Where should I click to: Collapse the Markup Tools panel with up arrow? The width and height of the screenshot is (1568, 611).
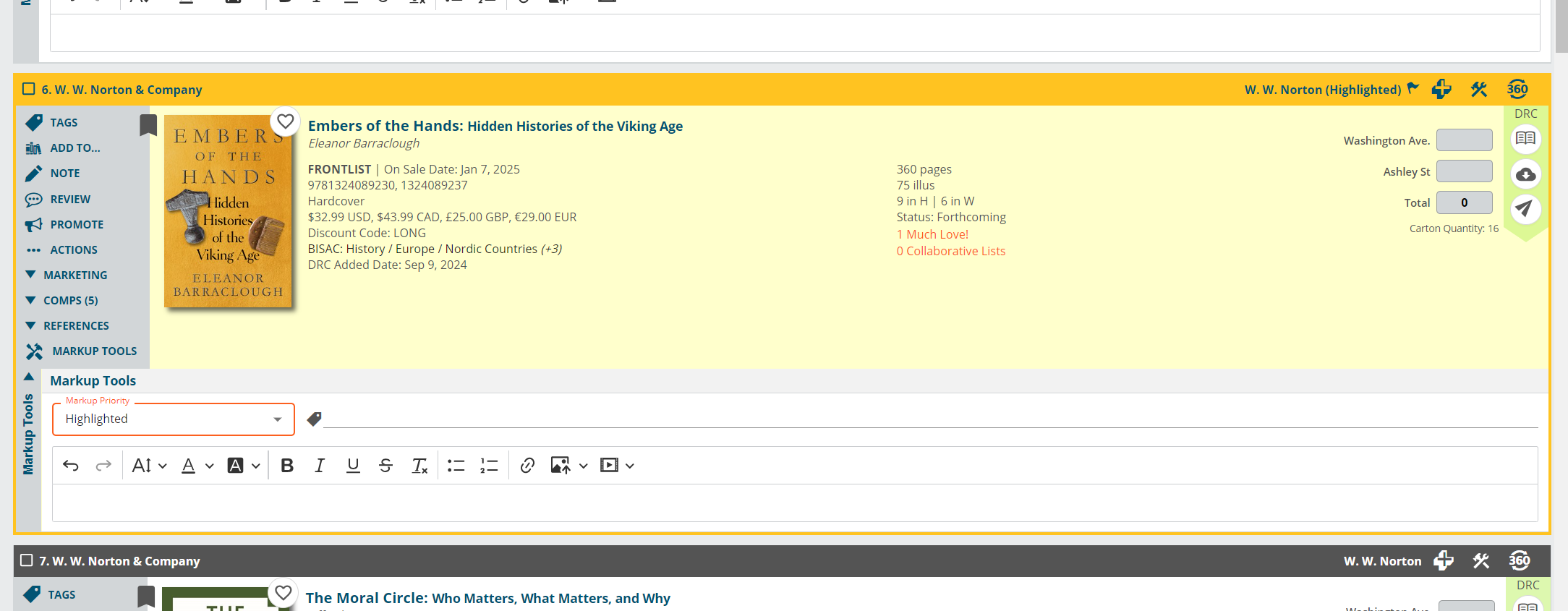29,377
